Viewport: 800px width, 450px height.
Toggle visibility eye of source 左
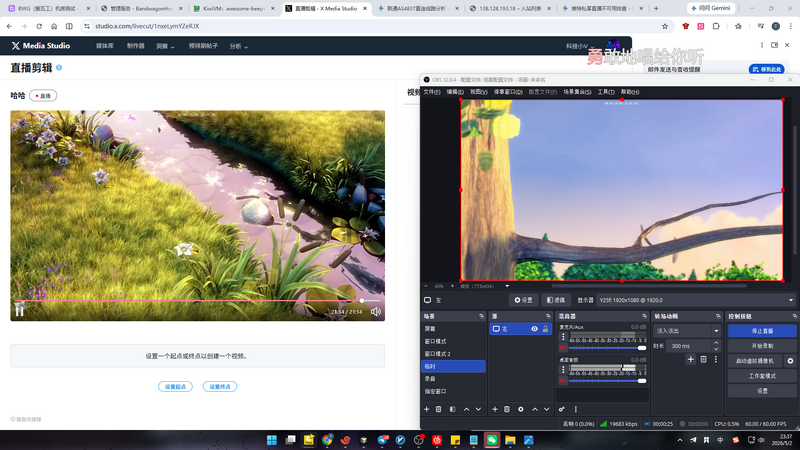coord(534,329)
